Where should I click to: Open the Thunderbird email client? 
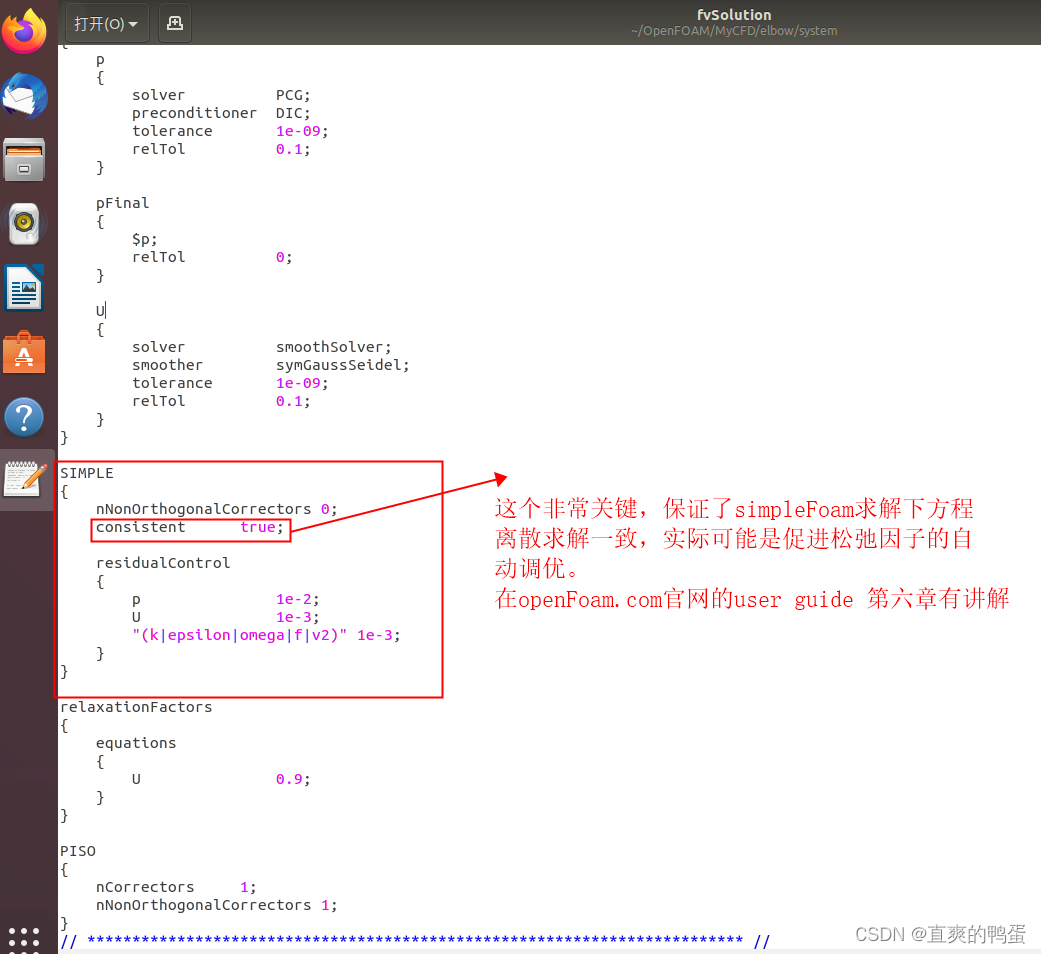pyautogui.click(x=25, y=96)
